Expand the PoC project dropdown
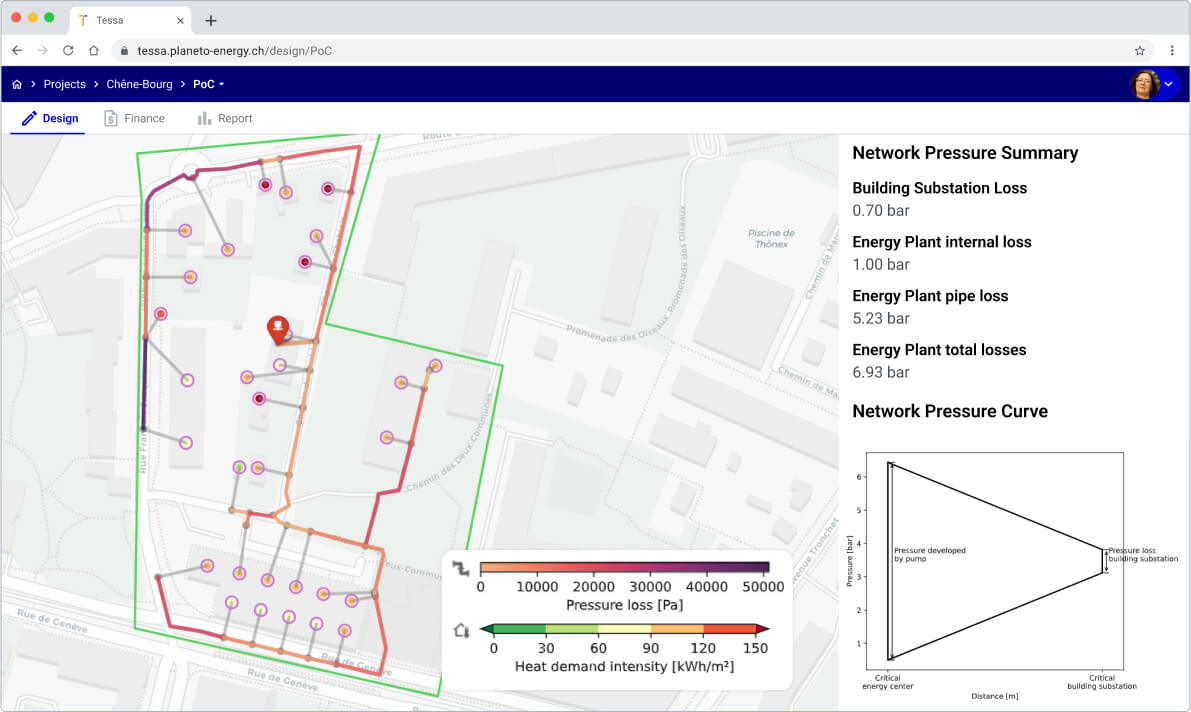The height and width of the screenshot is (712, 1191). tap(208, 85)
